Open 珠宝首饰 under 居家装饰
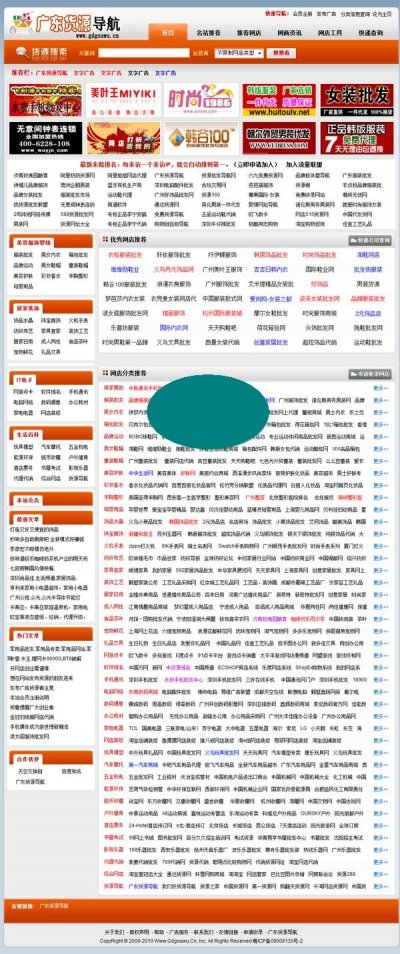Screen dimensions: 400x954 tap(51, 320)
